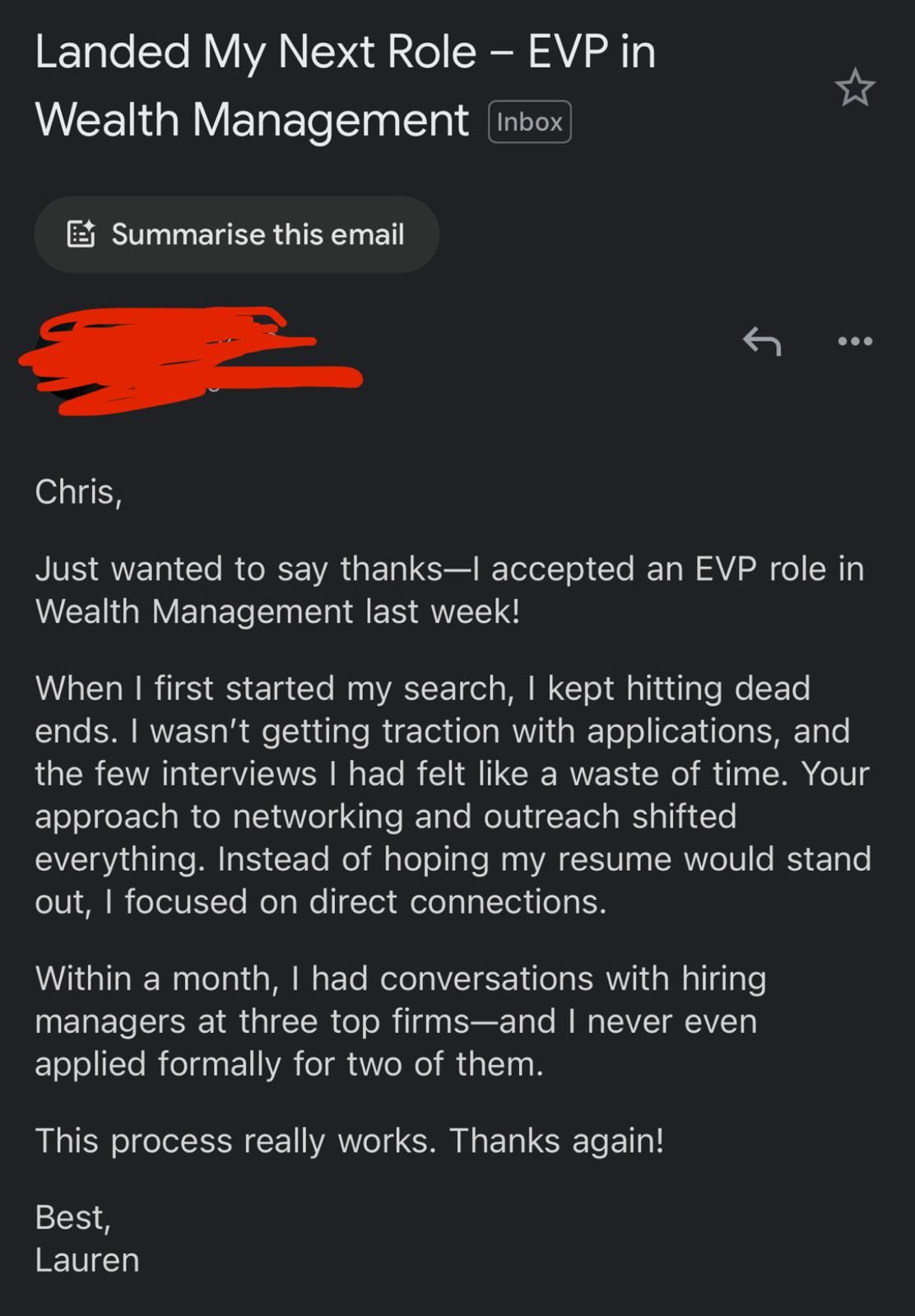
Task: Click the phrase 'three top firms'
Action: tap(354, 1022)
